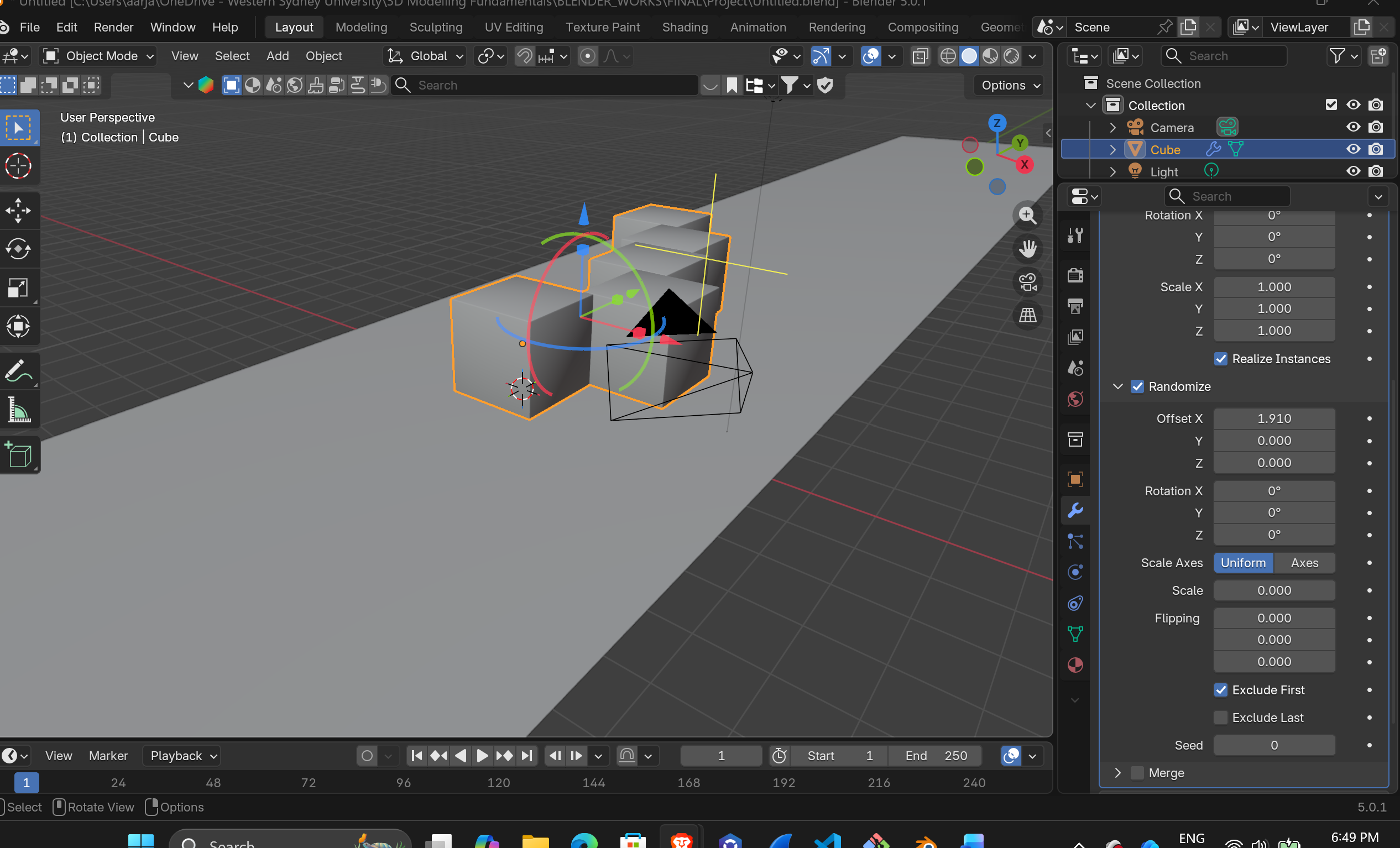The width and height of the screenshot is (1400, 848).
Task: Click the Offset X value field 1.910
Action: click(1274, 418)
